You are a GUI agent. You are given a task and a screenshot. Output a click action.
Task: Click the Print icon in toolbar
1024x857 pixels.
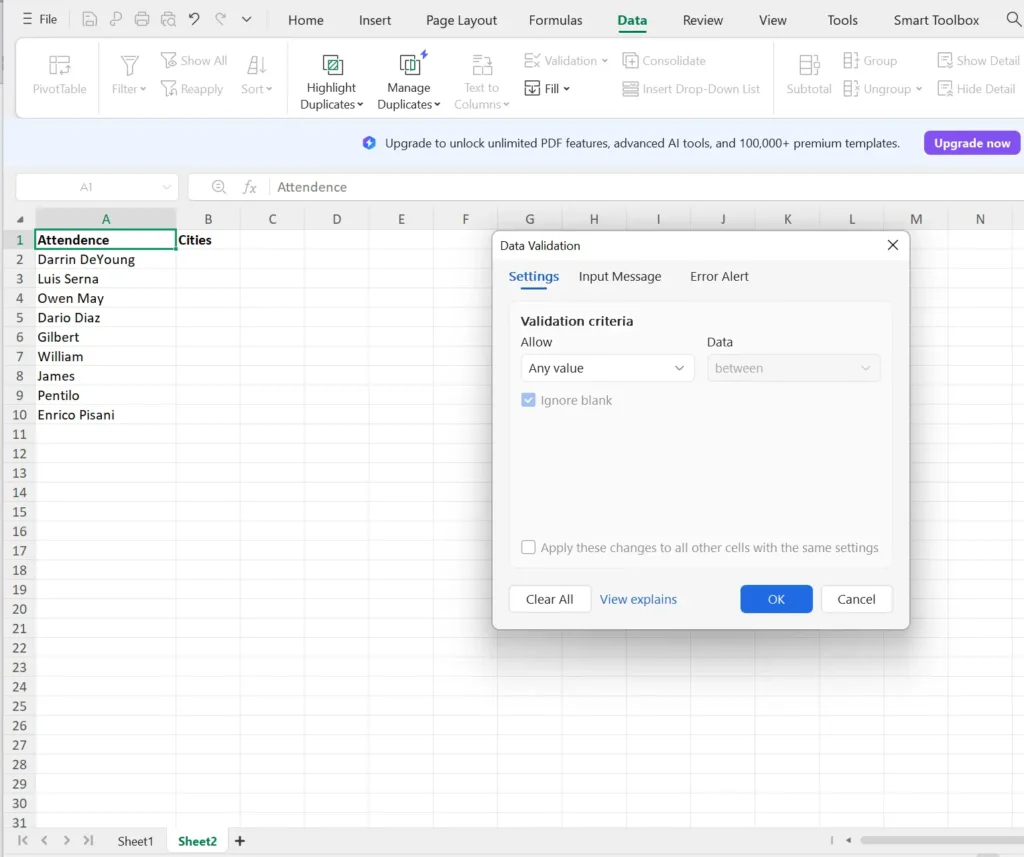click(142, 19)
